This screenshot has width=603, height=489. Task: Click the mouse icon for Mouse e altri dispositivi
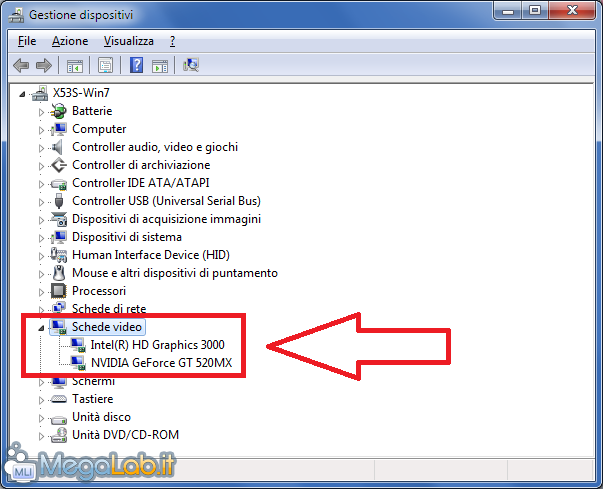point(59,273)
